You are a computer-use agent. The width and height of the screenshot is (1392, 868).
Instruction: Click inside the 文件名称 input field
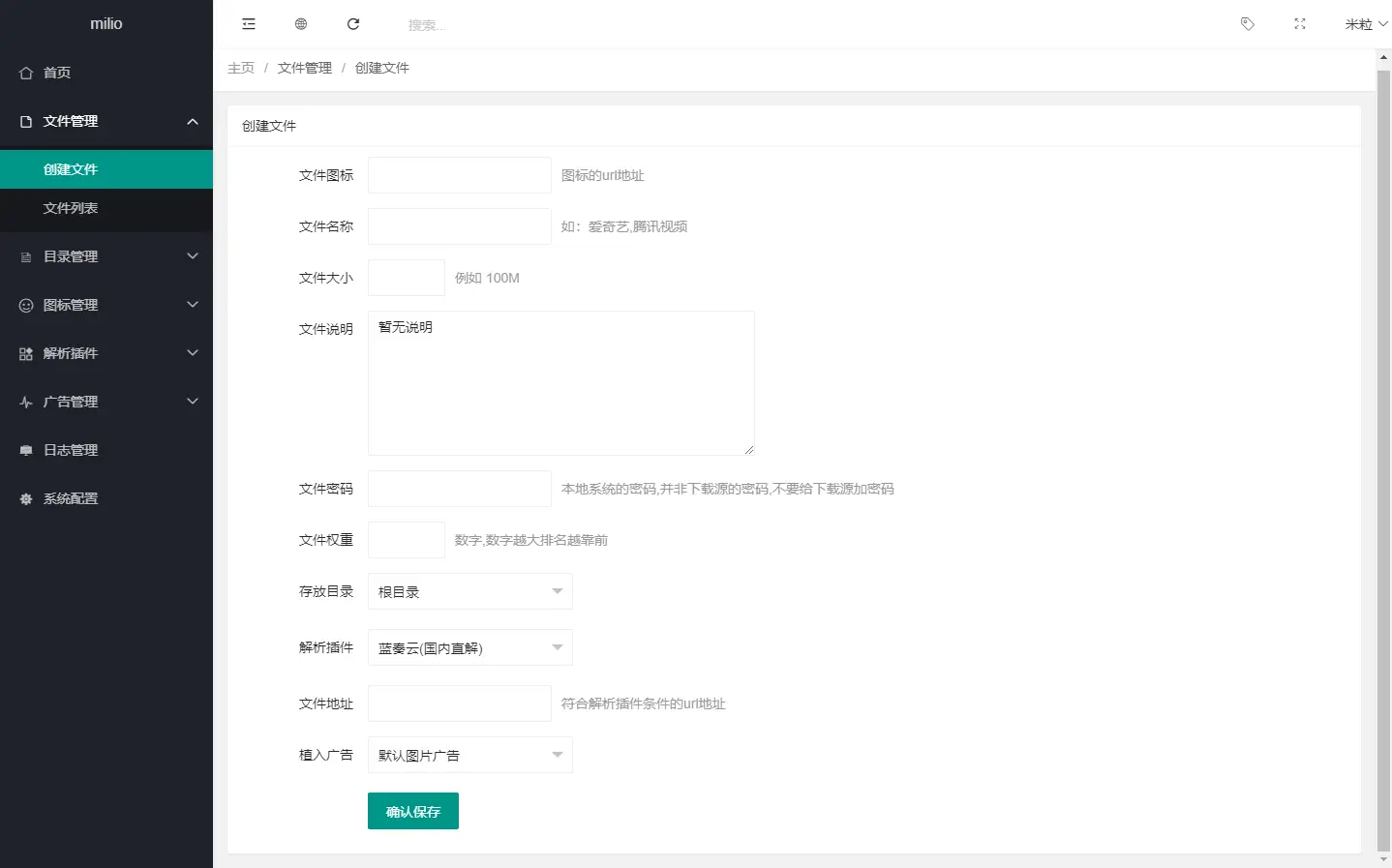click(x=459, y=225)
